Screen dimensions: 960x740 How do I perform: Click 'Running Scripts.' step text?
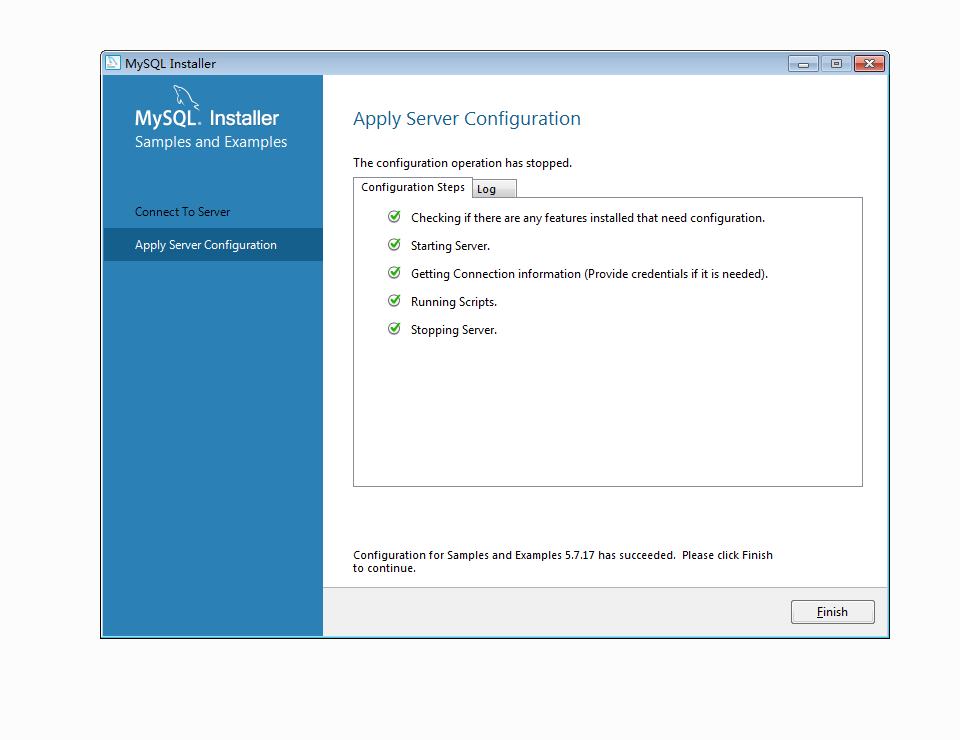[x=454, y=302]
